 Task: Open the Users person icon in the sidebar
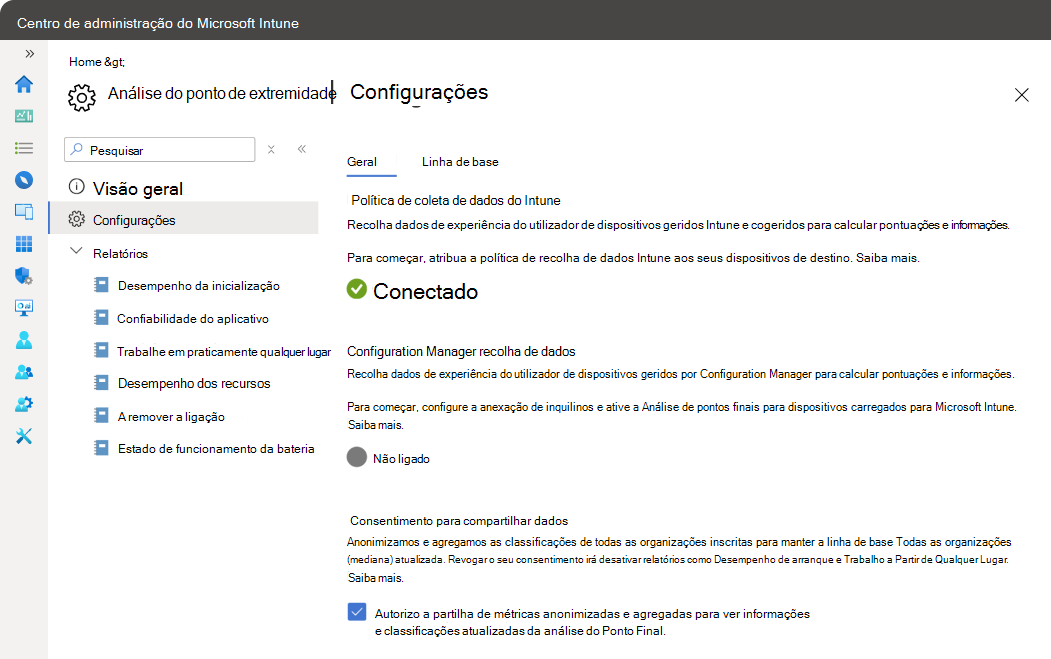coord(24,340)
